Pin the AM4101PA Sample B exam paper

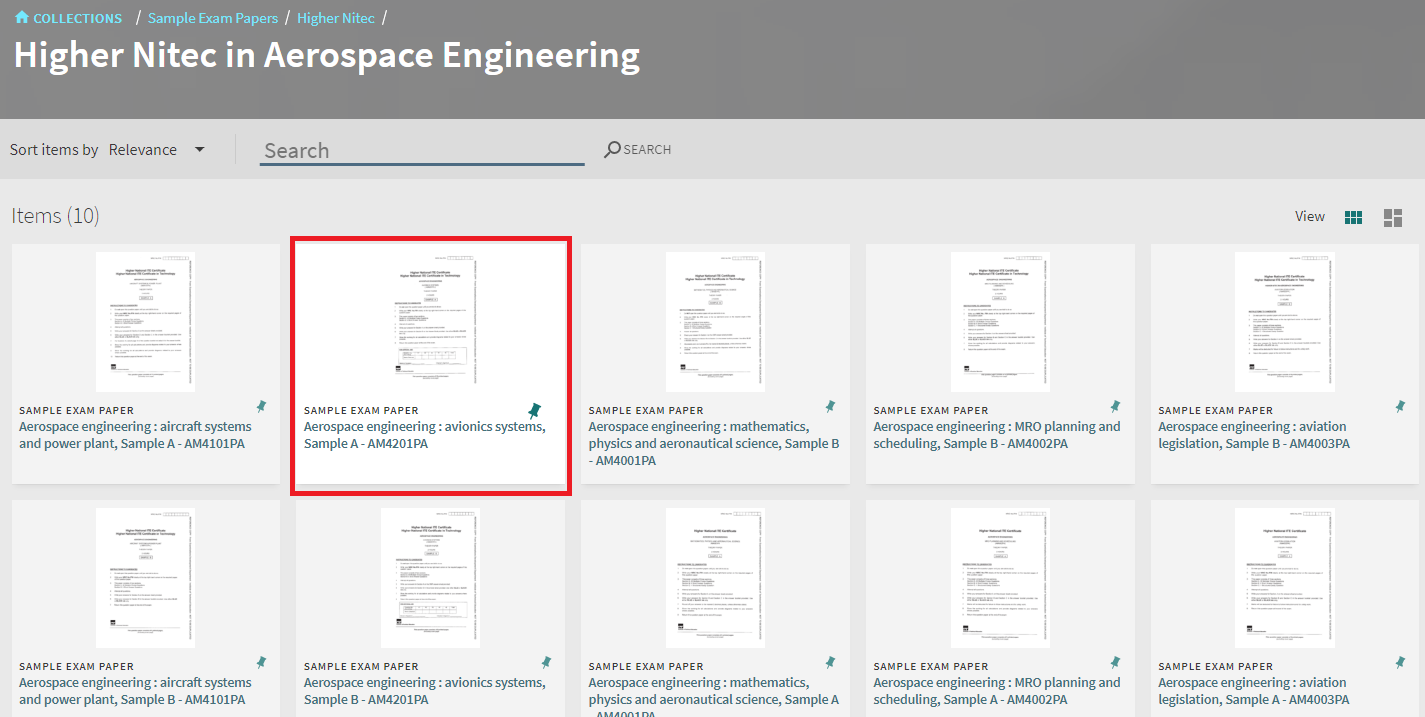(262, 662)
